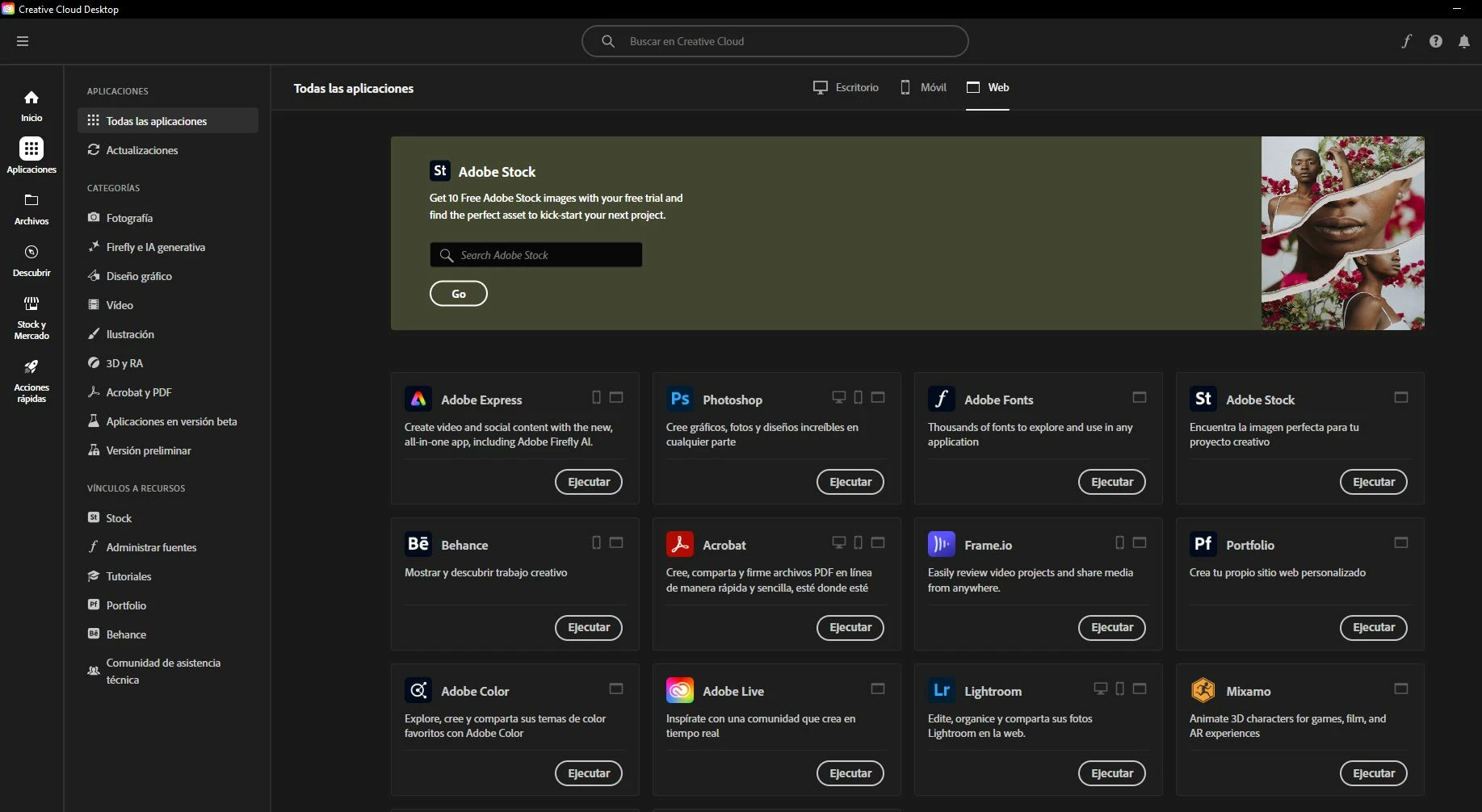Click the Acrobat app icon

(680, 544)
